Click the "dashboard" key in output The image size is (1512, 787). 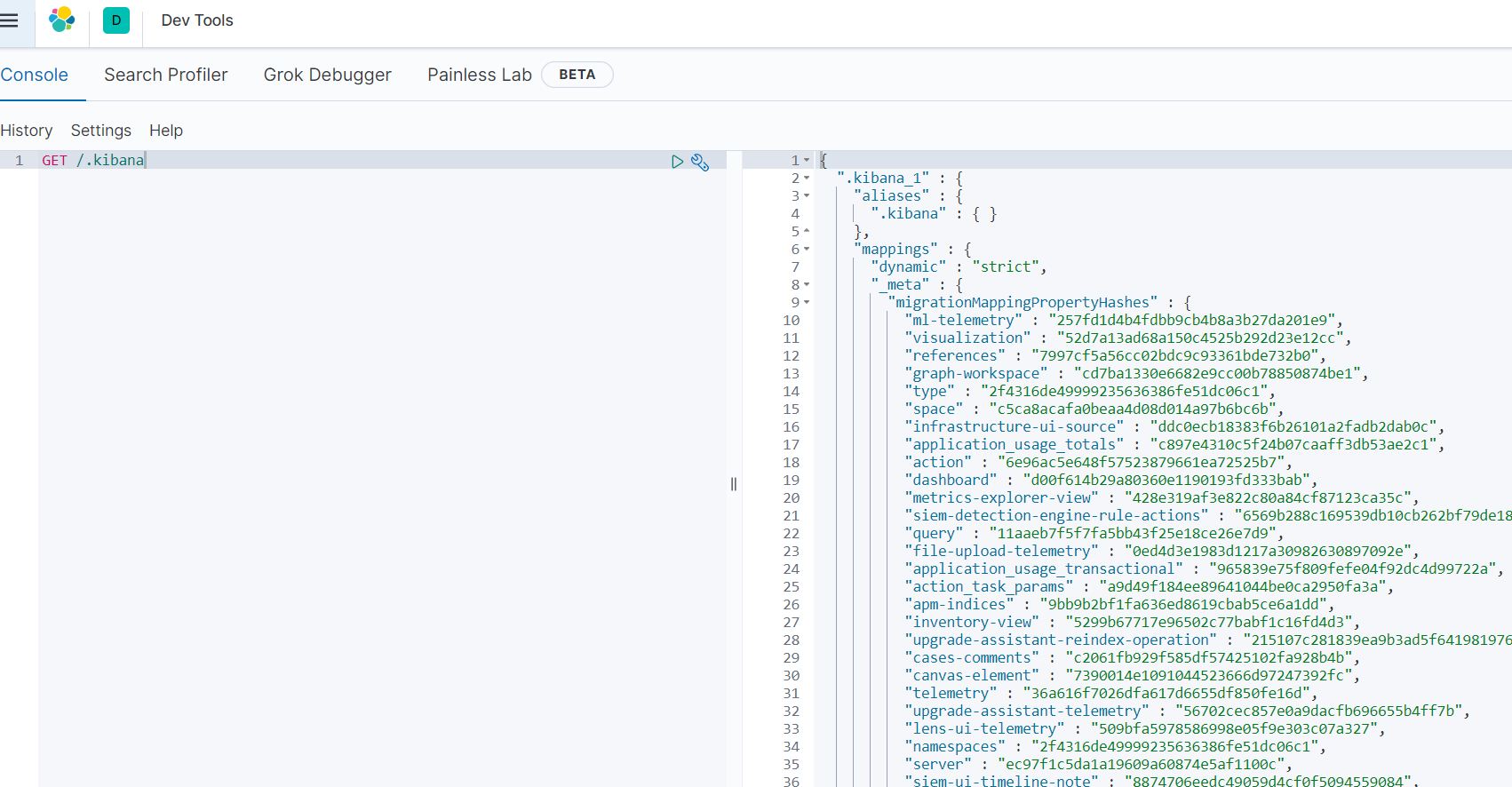[x=951, y=480]
